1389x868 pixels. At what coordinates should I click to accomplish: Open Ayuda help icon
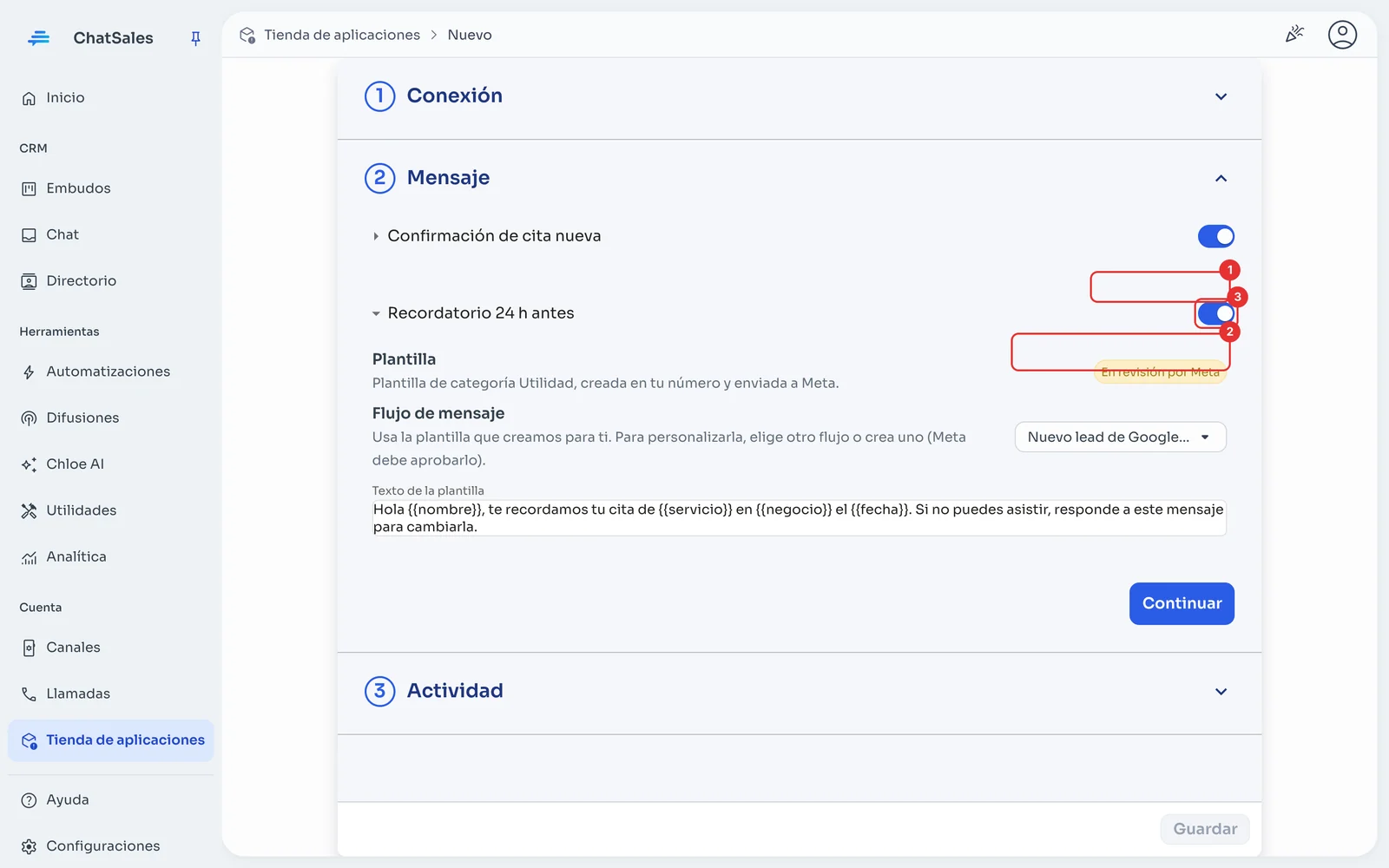pos(29,800)
